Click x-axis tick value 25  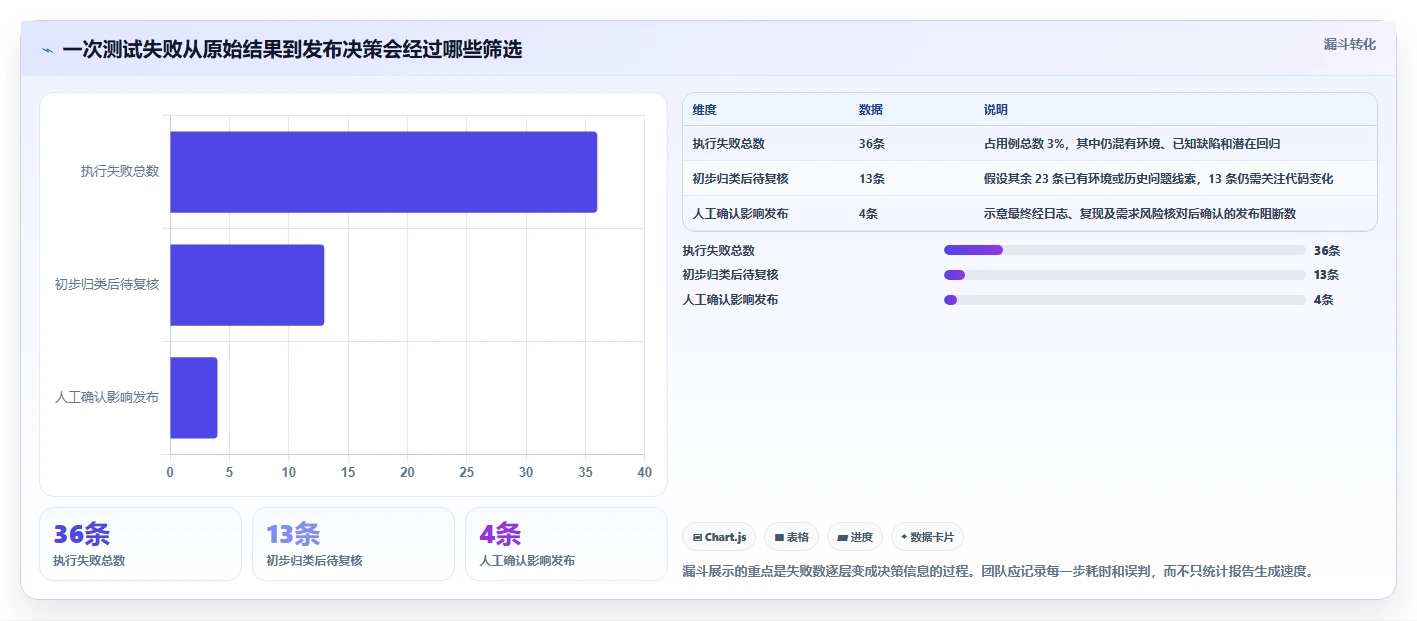(466, 472)
